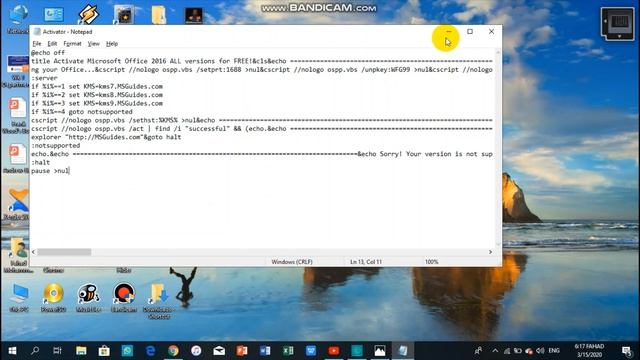Click the kms7.MSGuides.com line
The width and height of the screenshot is (640, 360).
[97, 87]
